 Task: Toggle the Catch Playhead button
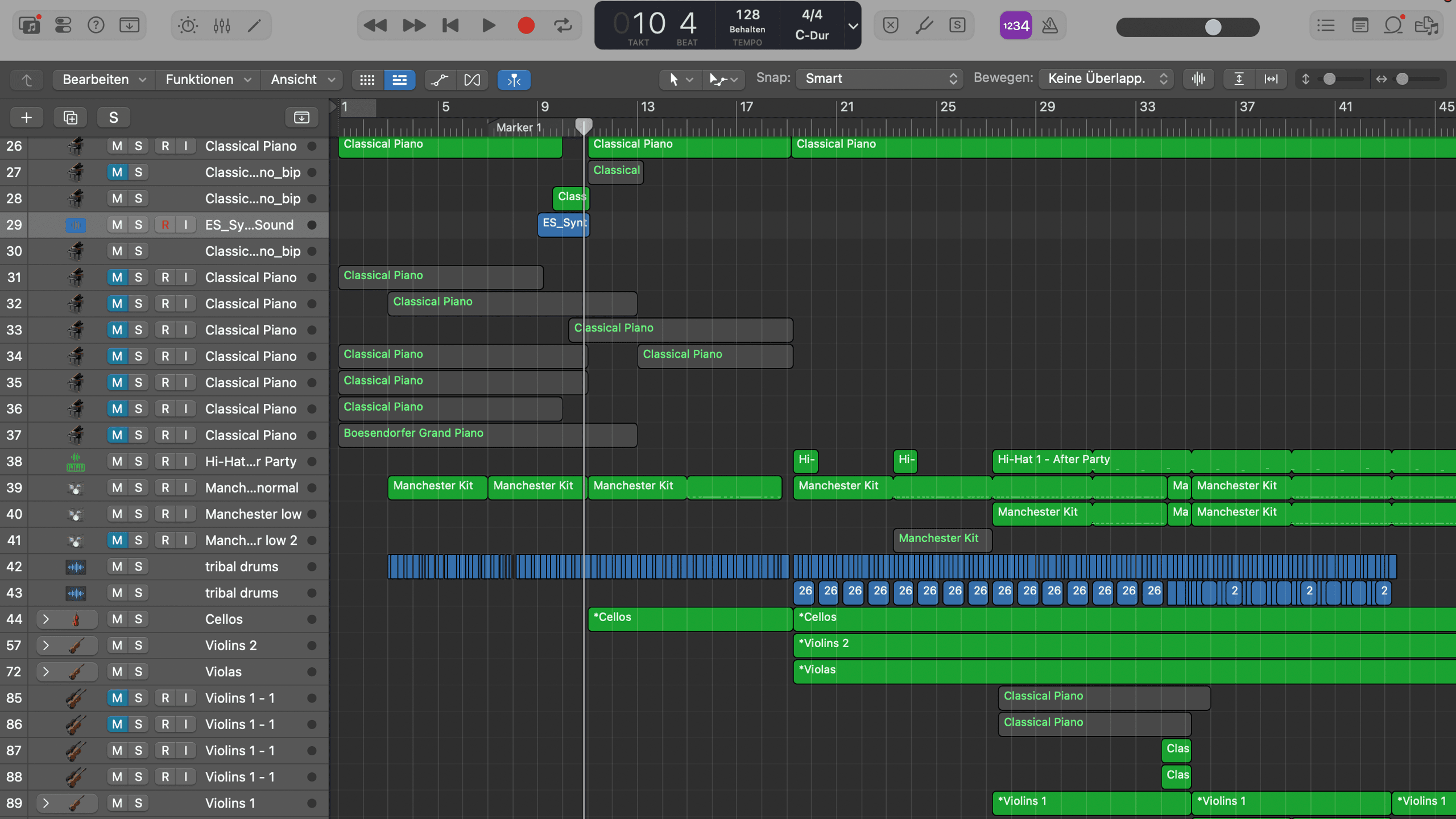514,80
